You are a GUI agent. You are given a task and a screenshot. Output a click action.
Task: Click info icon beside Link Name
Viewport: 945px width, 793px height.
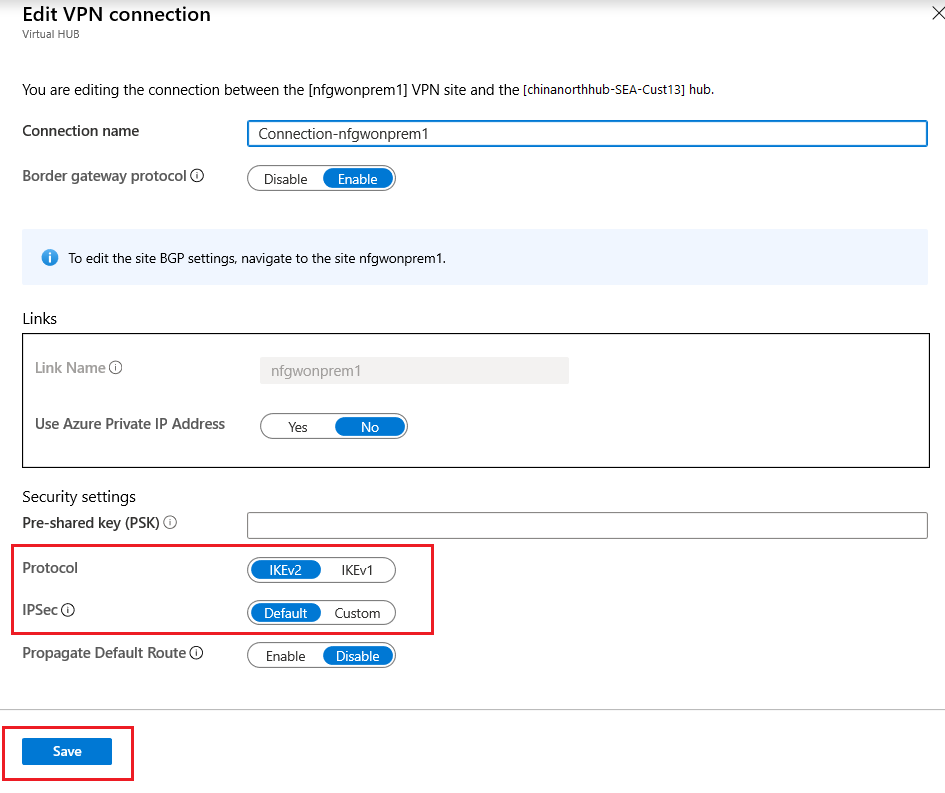(x=116, y=368)
